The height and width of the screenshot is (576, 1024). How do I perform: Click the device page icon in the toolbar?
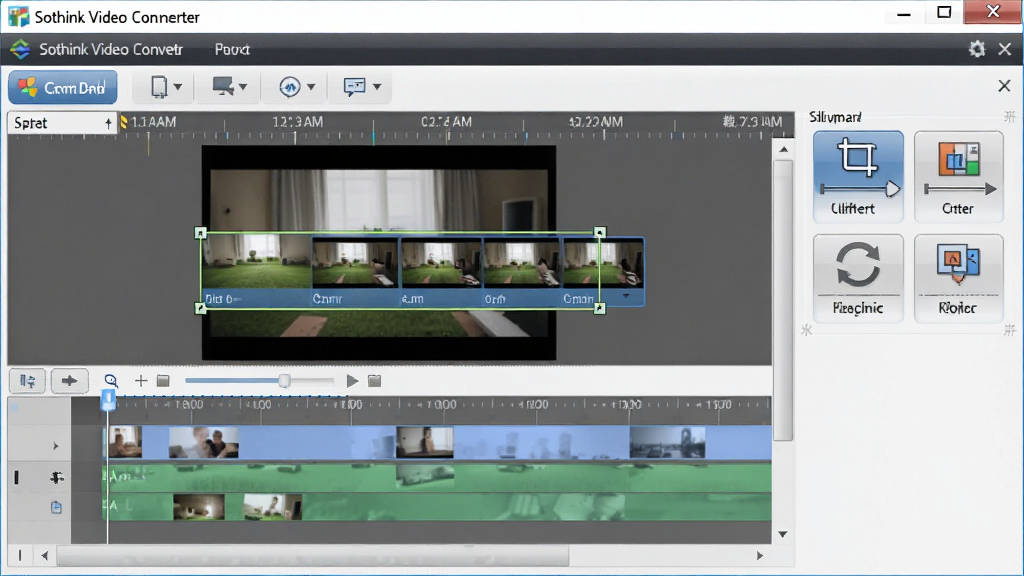point(159,87)
